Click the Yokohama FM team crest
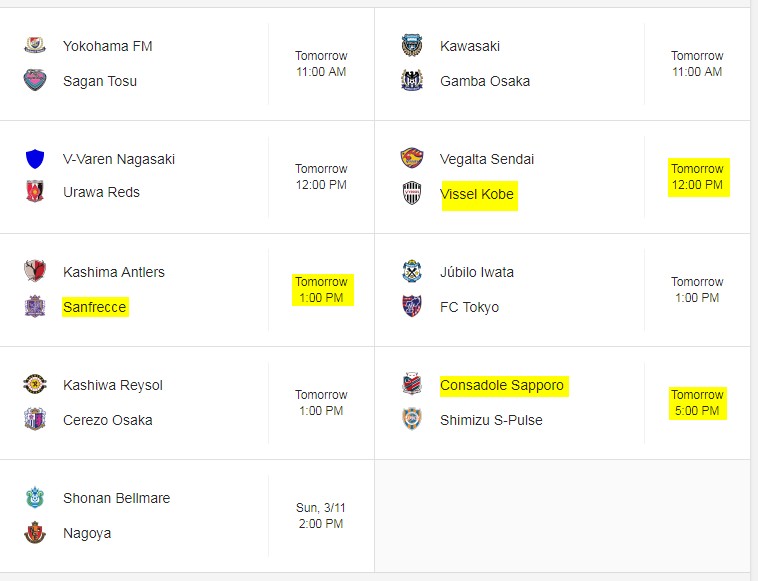 coord(35,46)
